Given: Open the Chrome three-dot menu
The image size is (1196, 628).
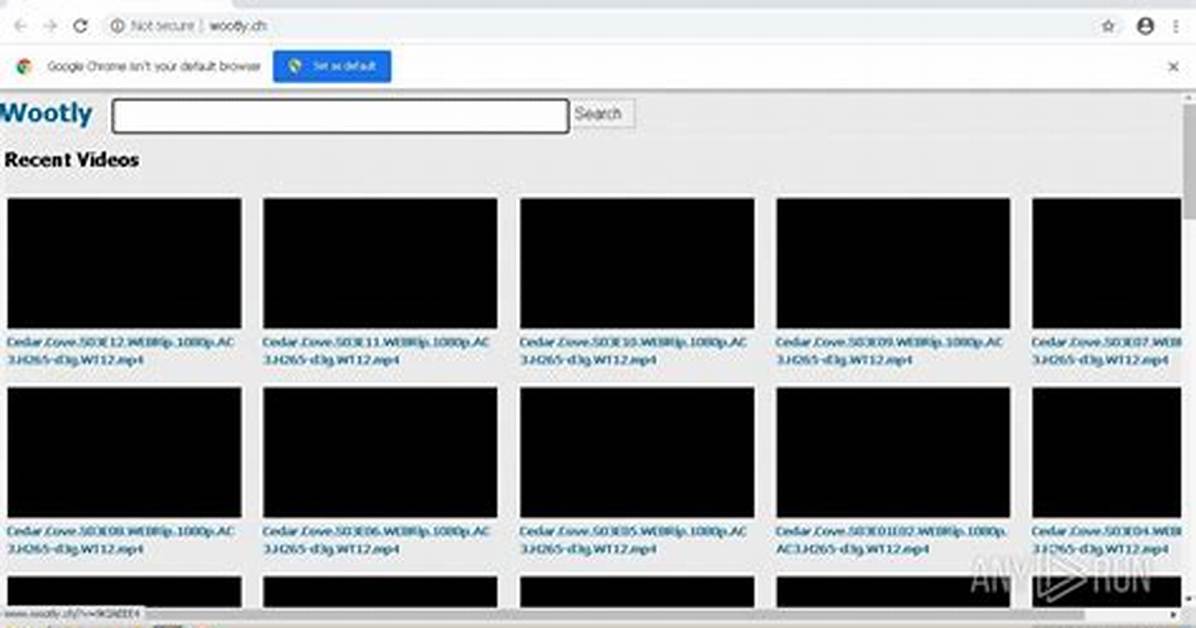Looking at the screenshot, I should click(1175, 26).
